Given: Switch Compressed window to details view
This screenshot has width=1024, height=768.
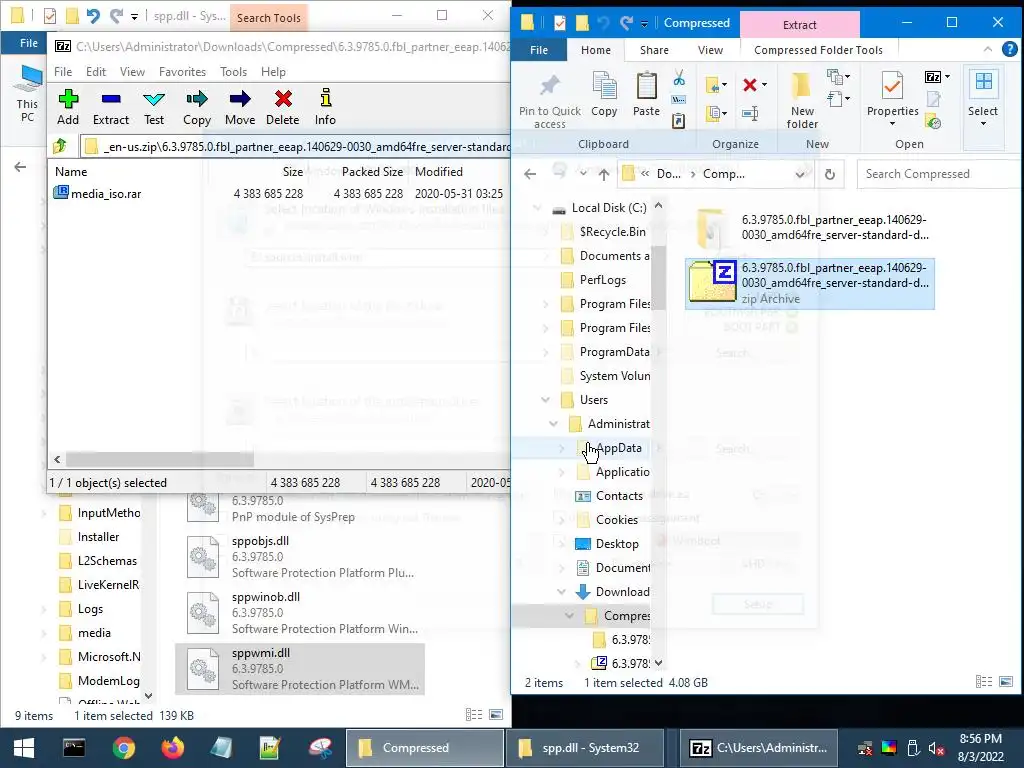Looking at the screenshot, I should pos(984,682).
